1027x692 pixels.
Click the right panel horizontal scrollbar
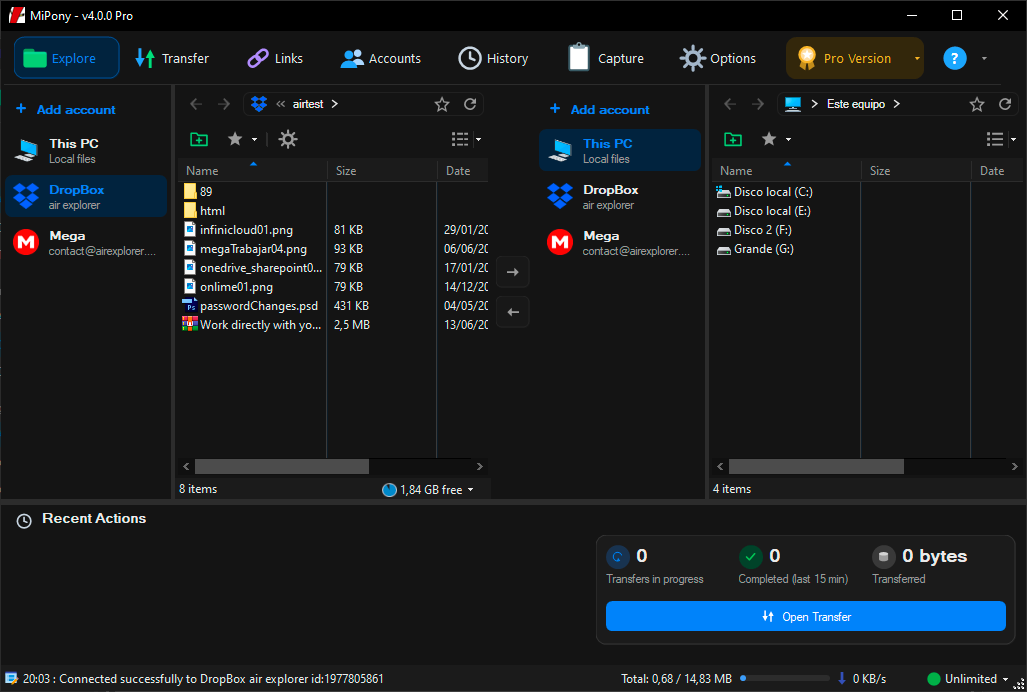pos(816,466)
